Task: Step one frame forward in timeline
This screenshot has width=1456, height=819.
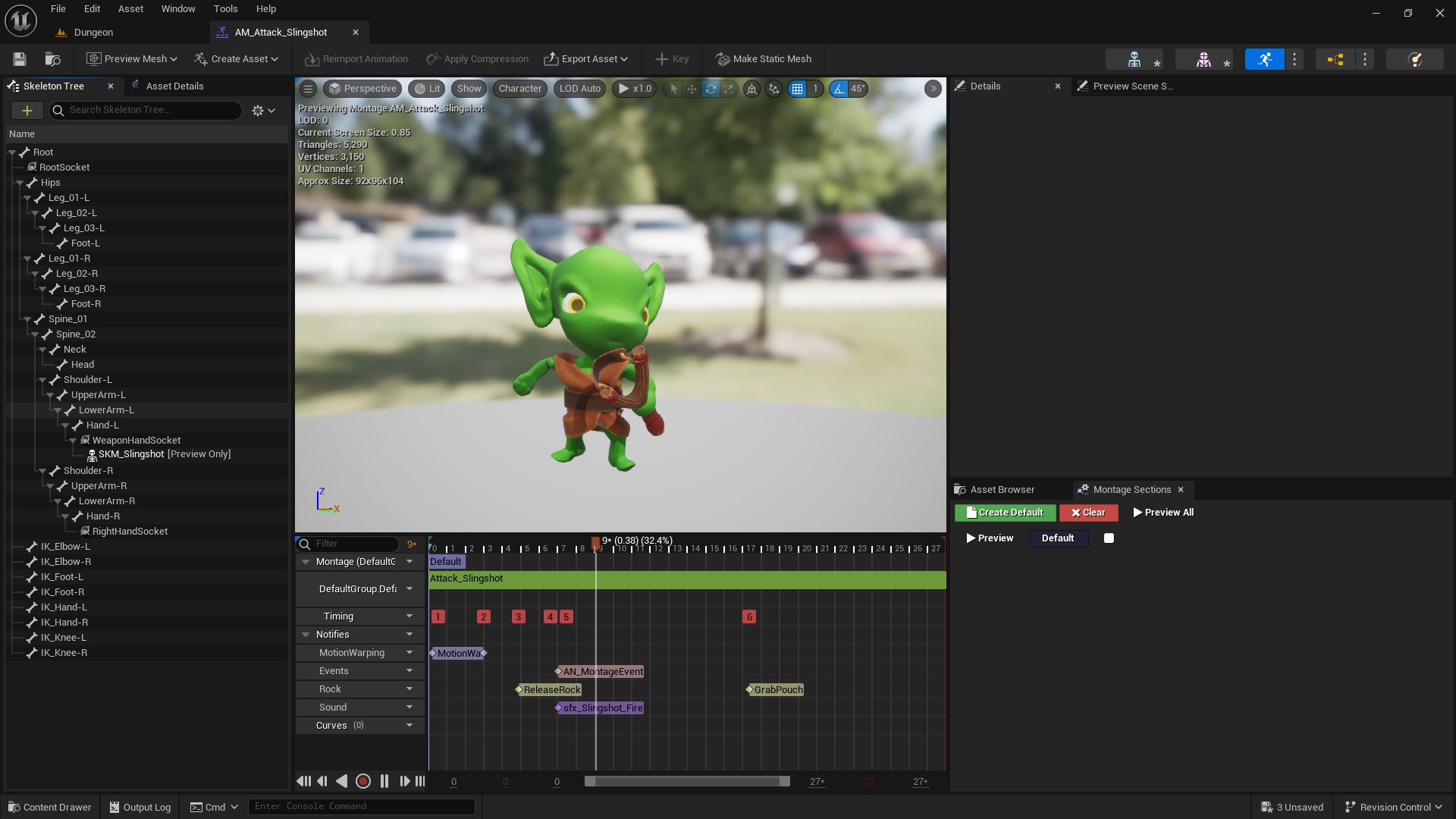Action: [404, 781]
